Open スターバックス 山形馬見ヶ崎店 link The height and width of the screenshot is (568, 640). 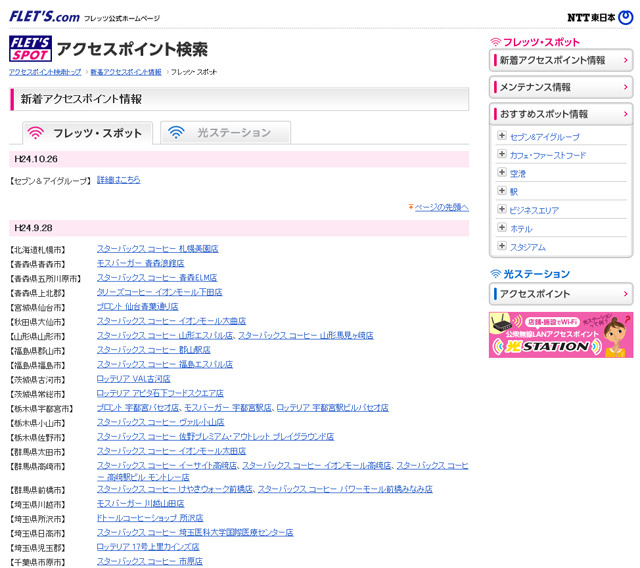(x=306, y=335)
